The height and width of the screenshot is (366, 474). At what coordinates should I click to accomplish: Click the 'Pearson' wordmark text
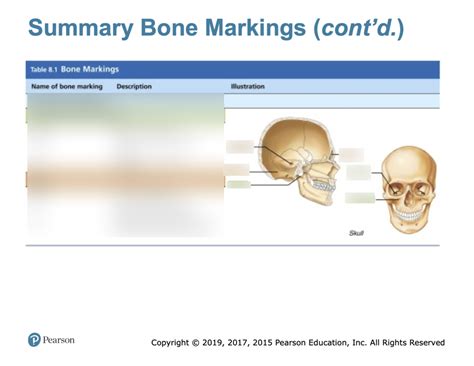coord(58,340)
